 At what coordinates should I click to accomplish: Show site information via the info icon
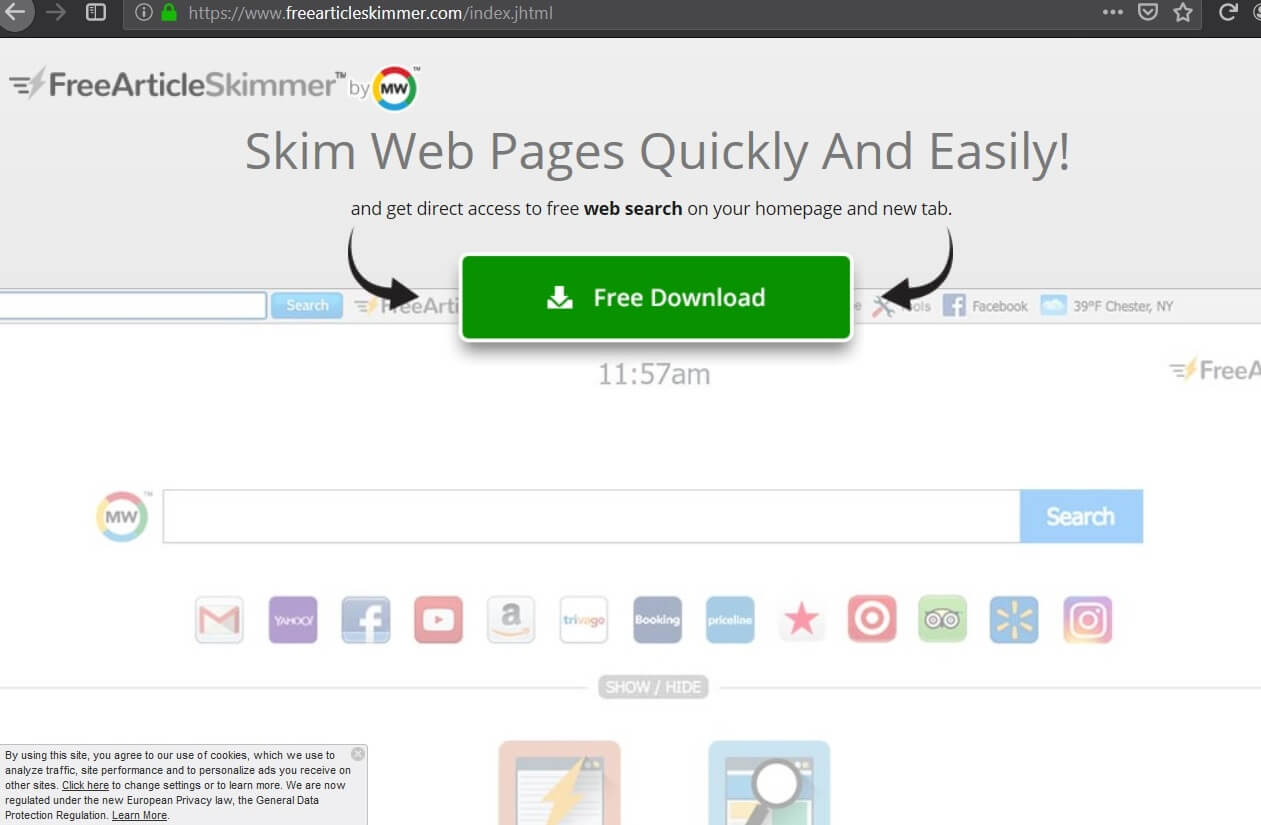[144, 13]
